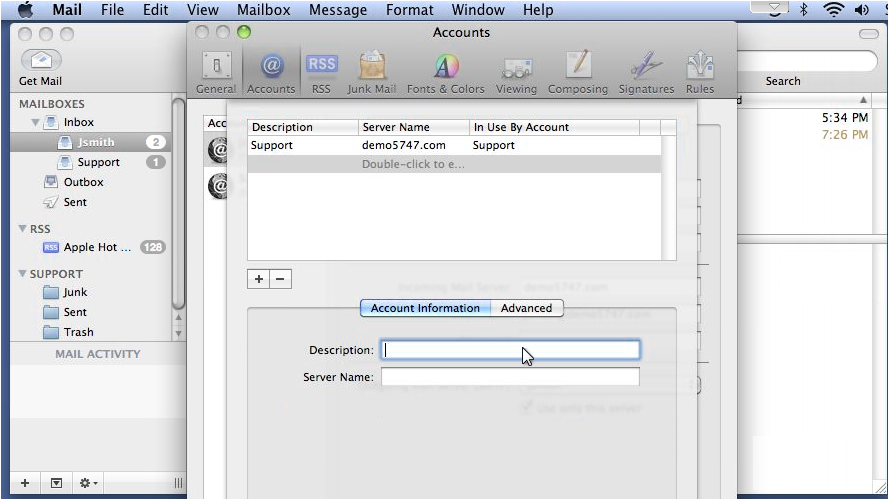The height and width of the screenshot is (500, 889).
Task: Open RSS preferences pane
Action: 321,73
